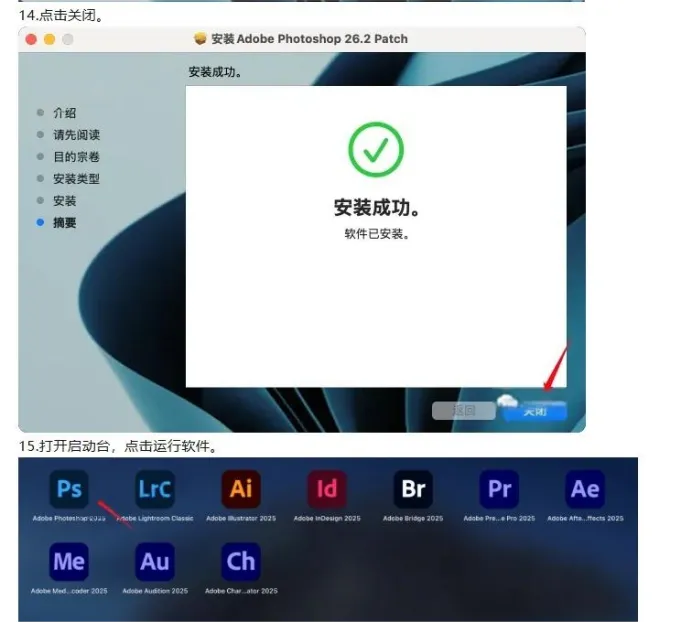Select the 介绍 step in installer sidebar
This screenshot has width=692, height=623.
click(x=64, y=113)
